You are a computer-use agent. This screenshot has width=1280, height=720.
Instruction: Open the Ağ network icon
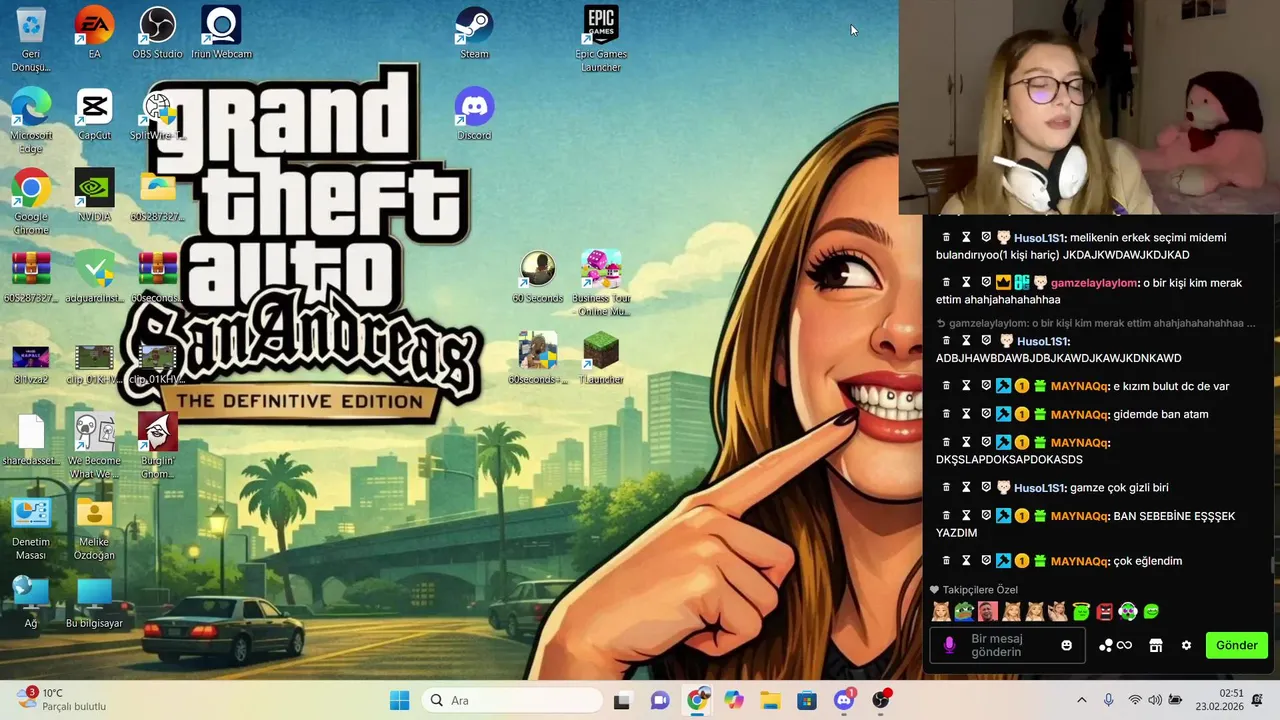31,602
